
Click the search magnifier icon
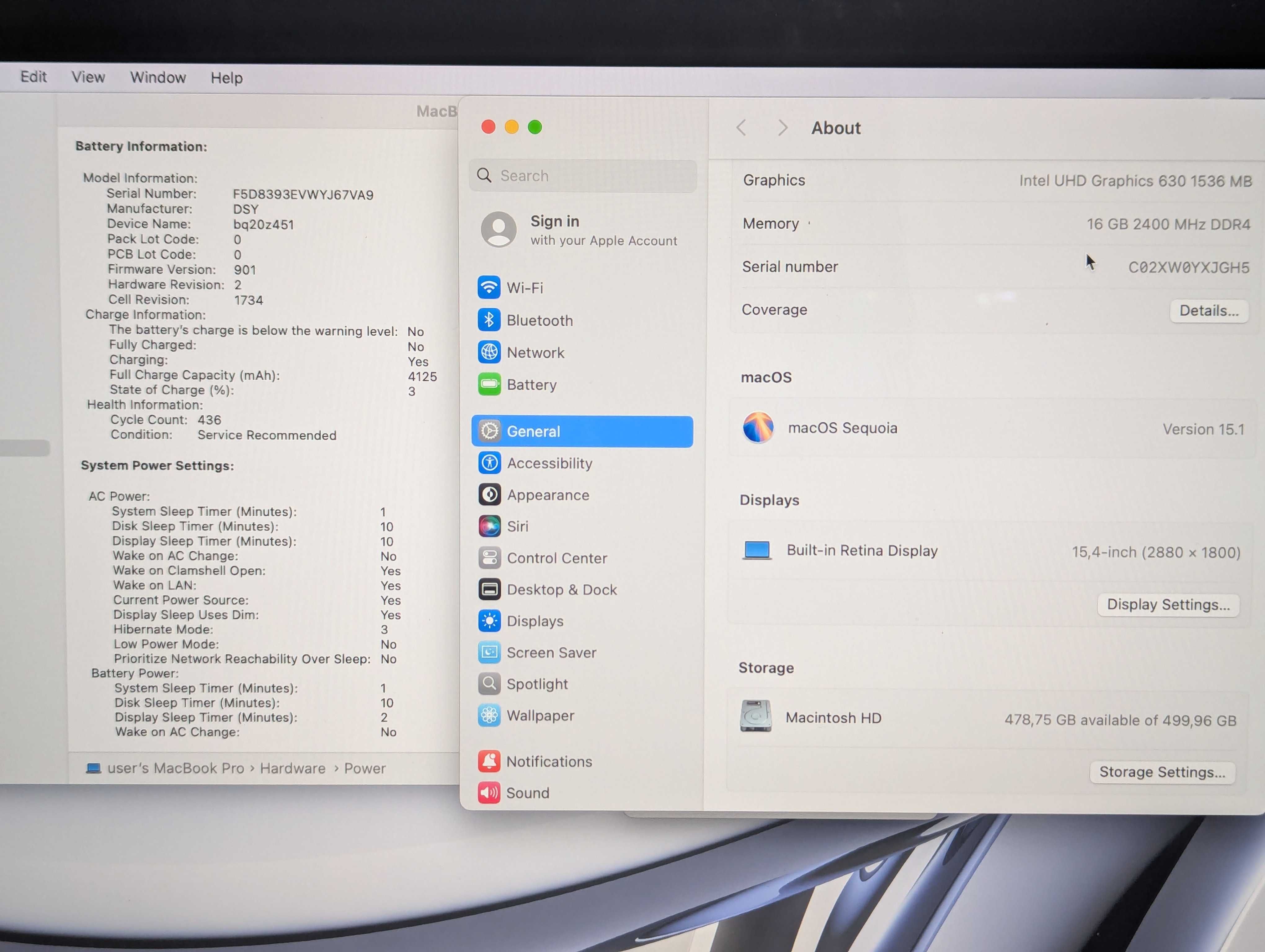(484, 175)
